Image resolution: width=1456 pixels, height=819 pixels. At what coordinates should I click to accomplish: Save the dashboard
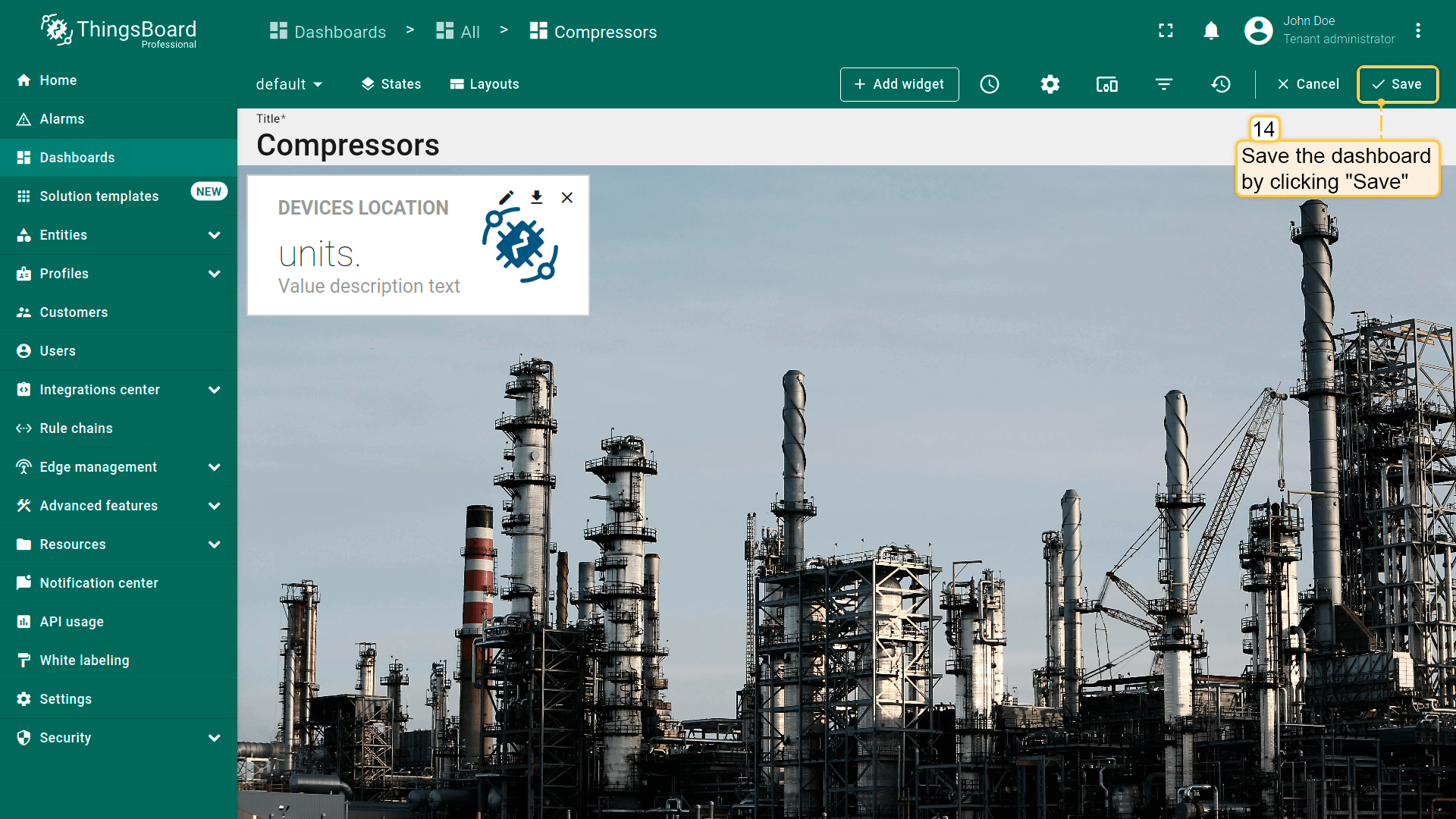(x=1397, y=84)
